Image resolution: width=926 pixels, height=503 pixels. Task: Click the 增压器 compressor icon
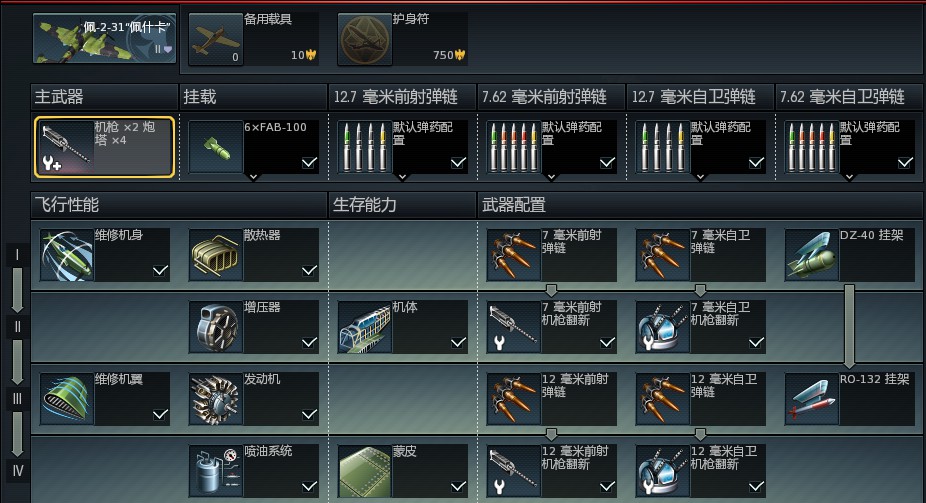click(x=216, y=327)
